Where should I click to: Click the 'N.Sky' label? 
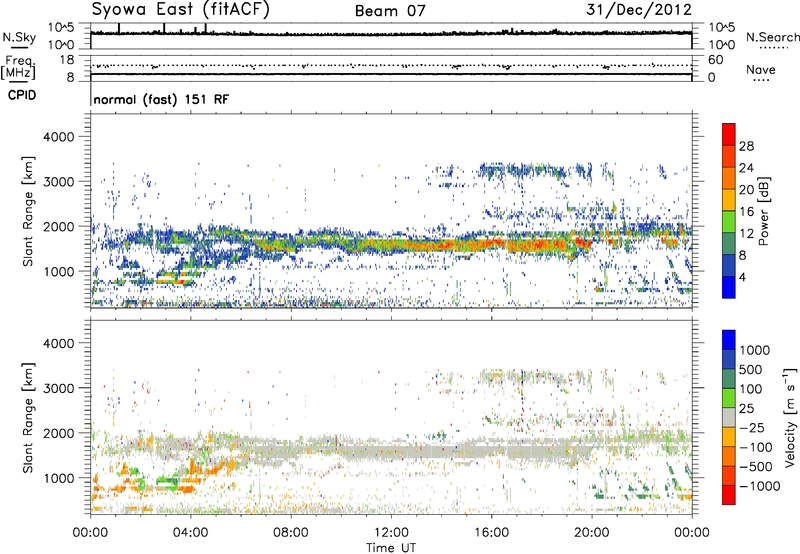pos(19,37)
